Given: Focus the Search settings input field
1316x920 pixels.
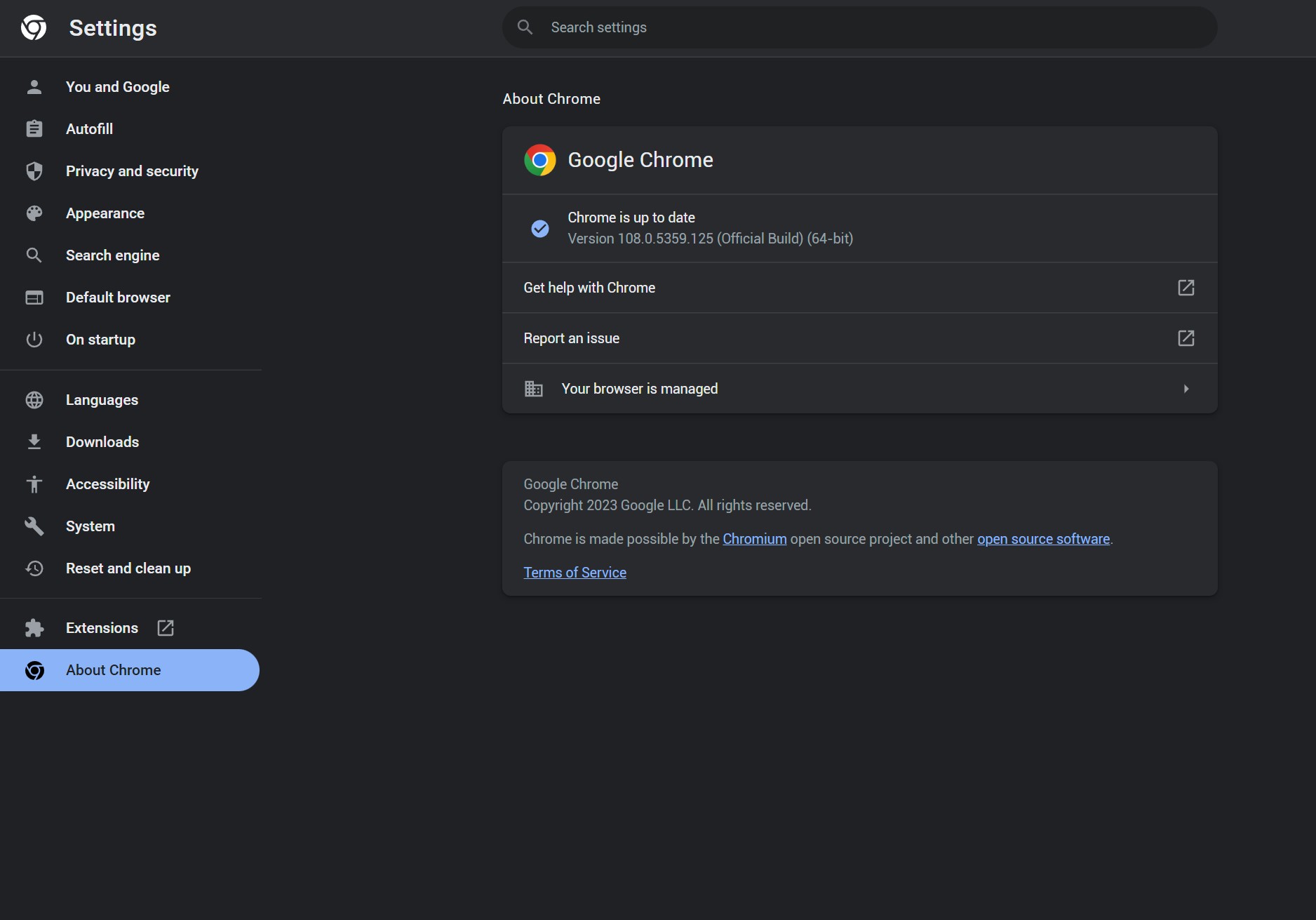Looking at the screenshot, I should [x=859, y=27].
